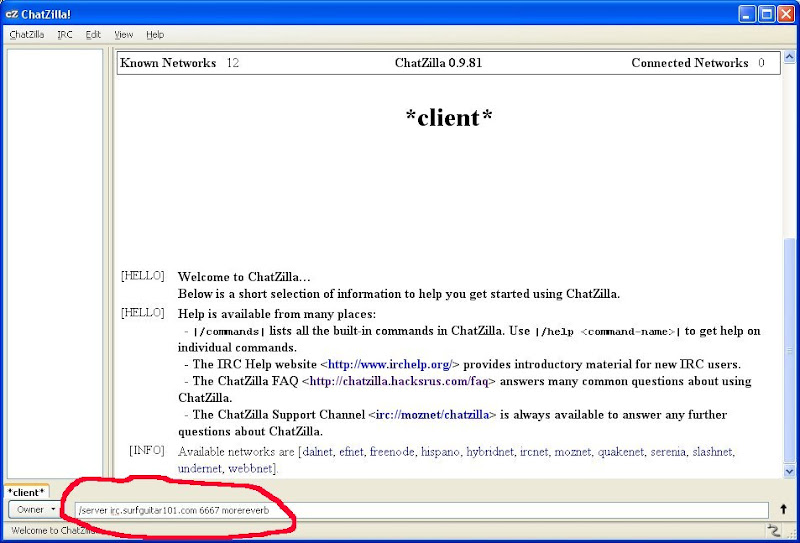Screen dimensions: 800x543
Task: Join the irc://moznet/chatzilla support channel link
Action: coord(433,414)
